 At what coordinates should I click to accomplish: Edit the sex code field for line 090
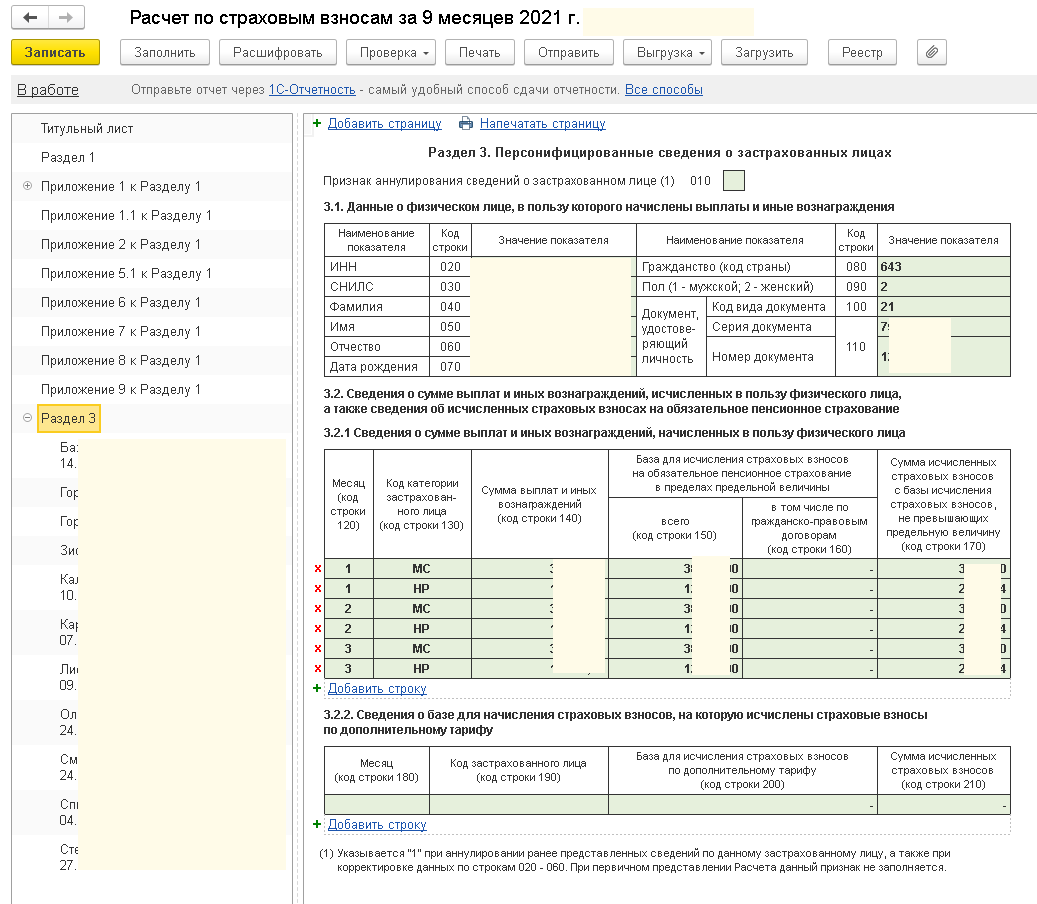[x=944, y=286]
